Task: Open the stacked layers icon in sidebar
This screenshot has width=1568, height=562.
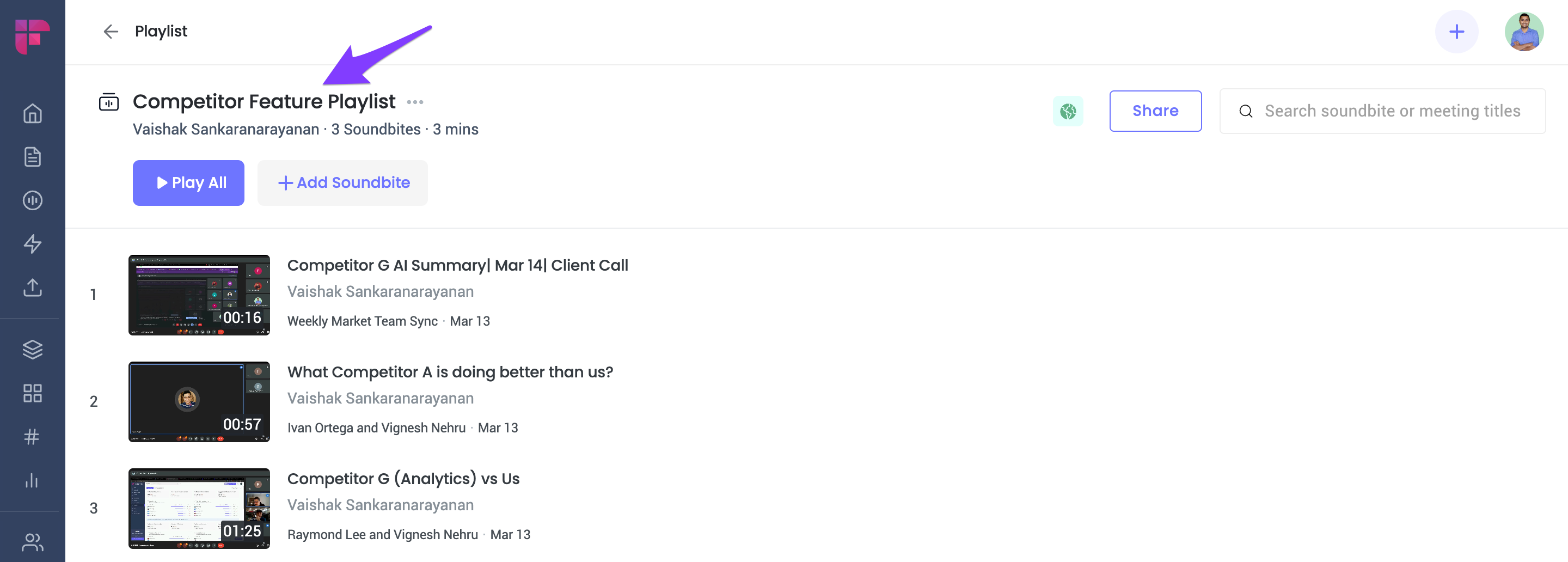Action: [32, 349]
